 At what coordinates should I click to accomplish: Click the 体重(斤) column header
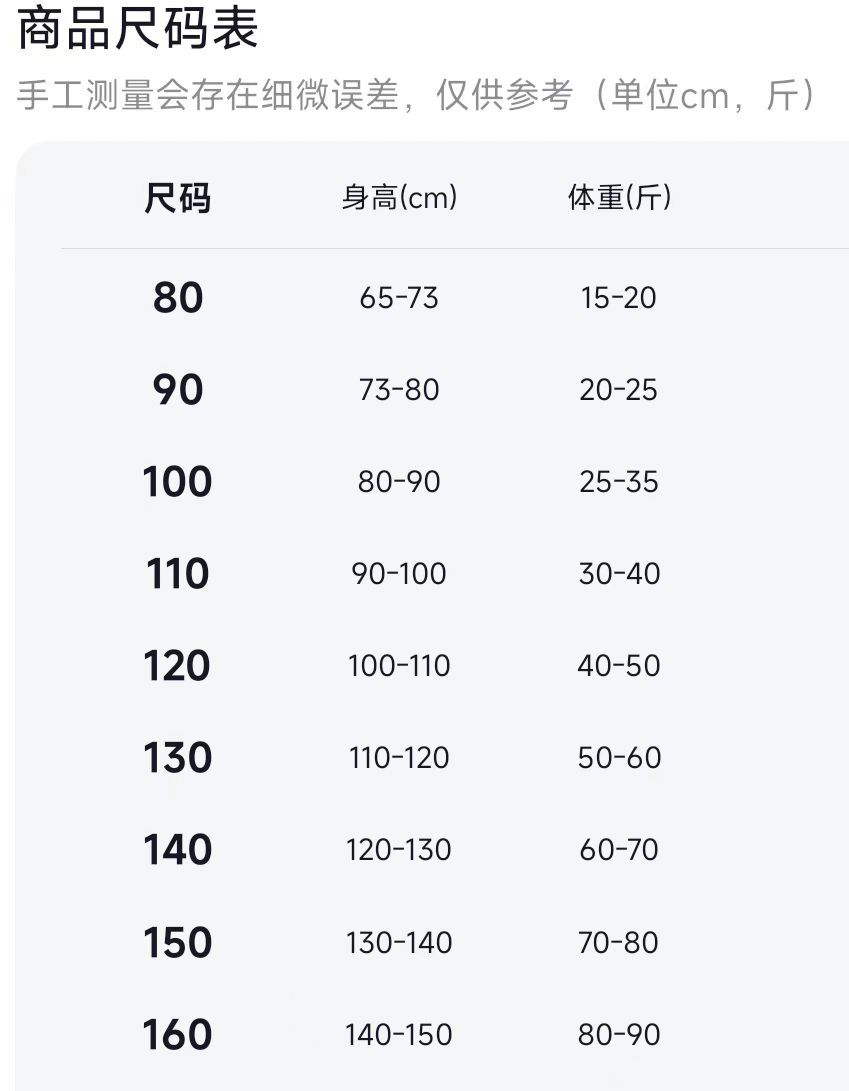[619, 198]
